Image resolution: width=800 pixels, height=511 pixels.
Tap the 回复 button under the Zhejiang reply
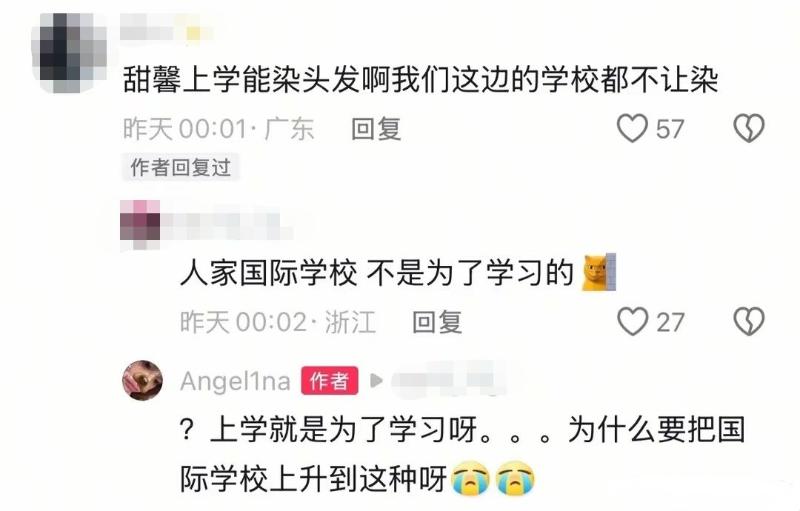pyautogui.click(x=437, y=322)
